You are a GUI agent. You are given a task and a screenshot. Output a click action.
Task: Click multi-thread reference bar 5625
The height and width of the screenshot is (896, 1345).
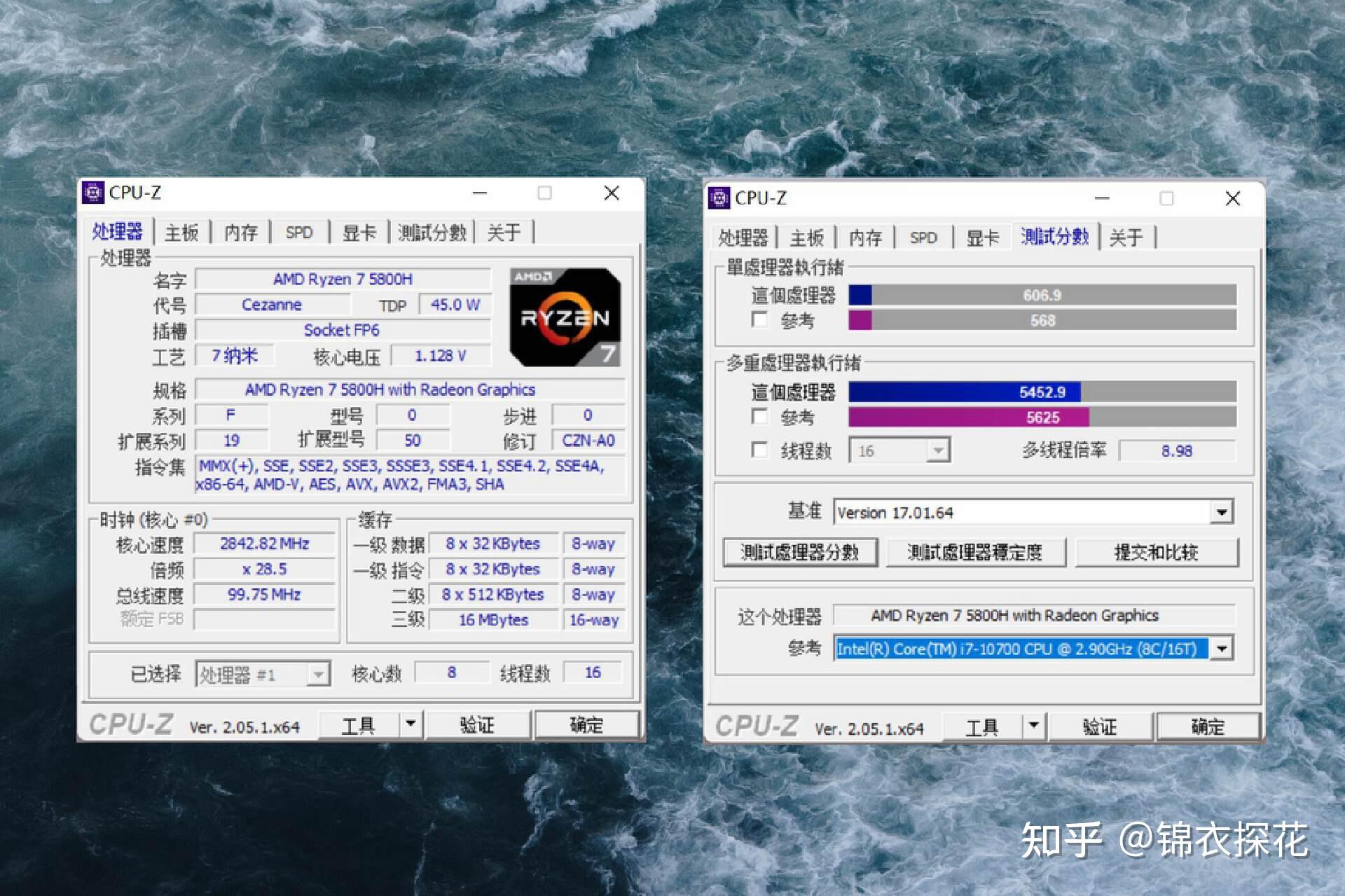click(1042, 418)
